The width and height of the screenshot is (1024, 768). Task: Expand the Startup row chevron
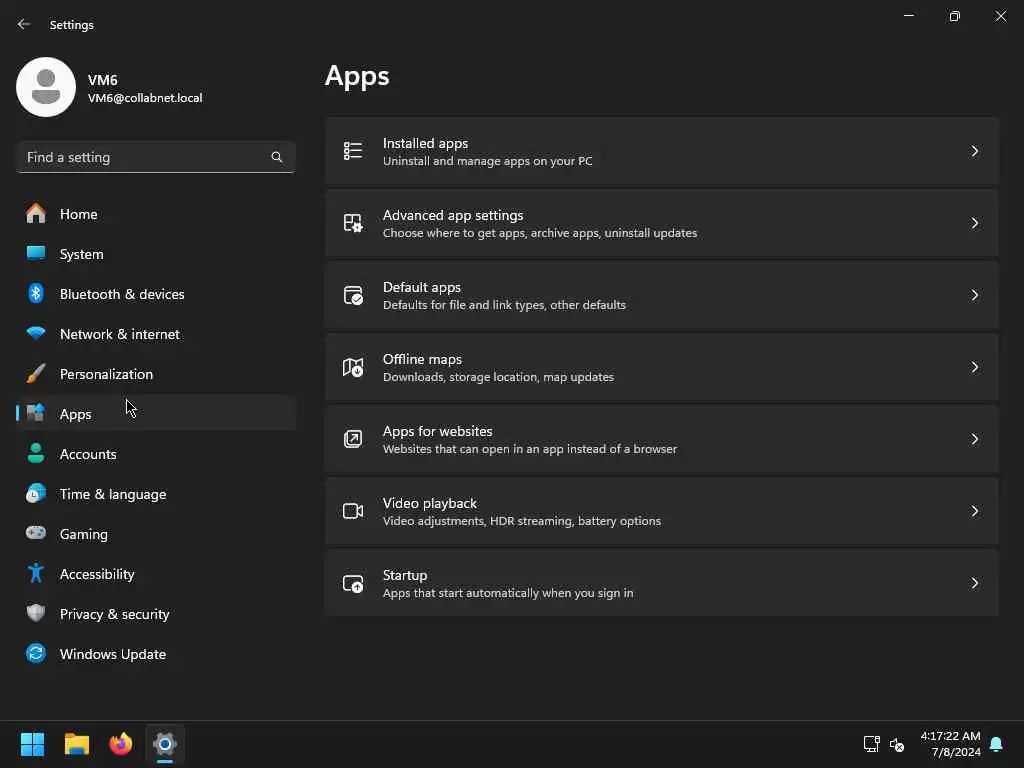click(x=975, y=583)
